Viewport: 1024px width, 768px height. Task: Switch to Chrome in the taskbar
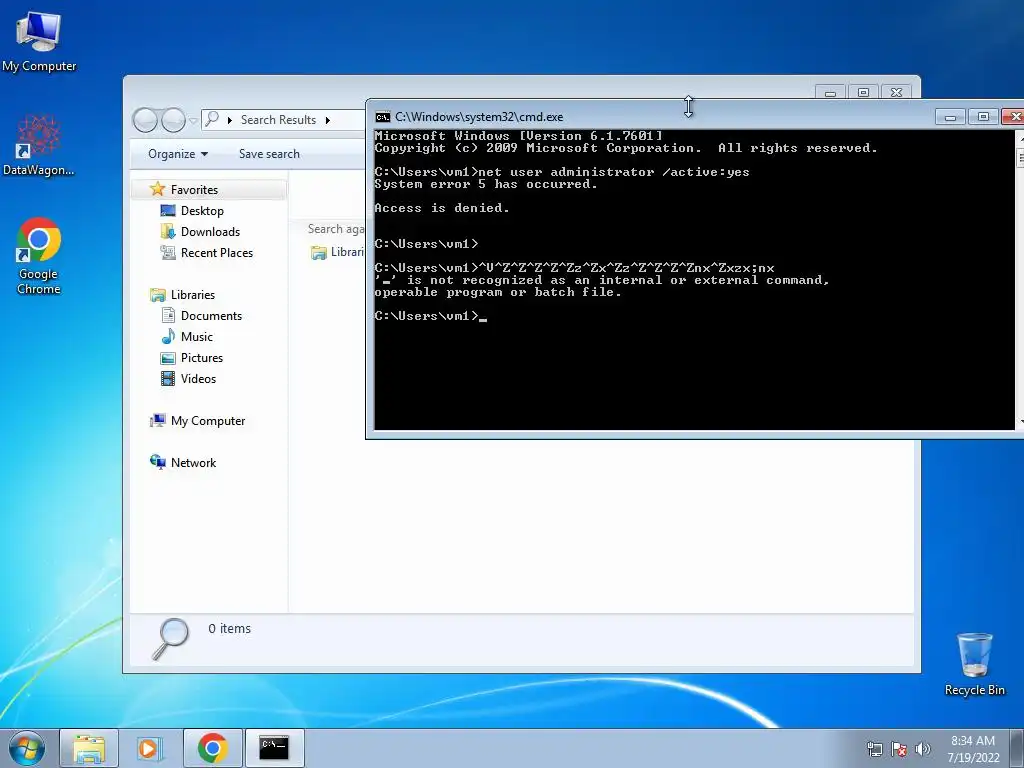coord(212,748)
